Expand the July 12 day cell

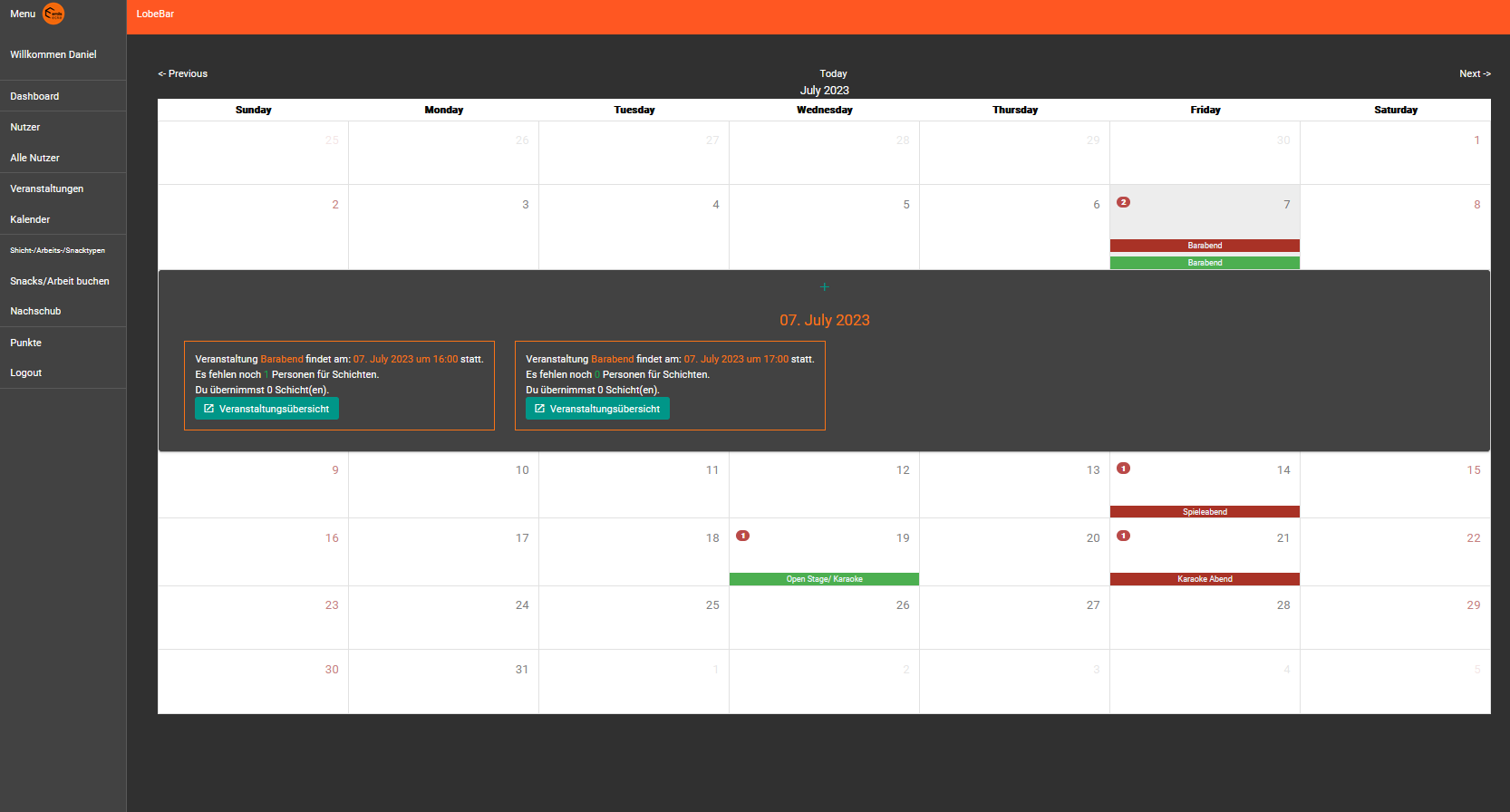click(x=824, y=485)
